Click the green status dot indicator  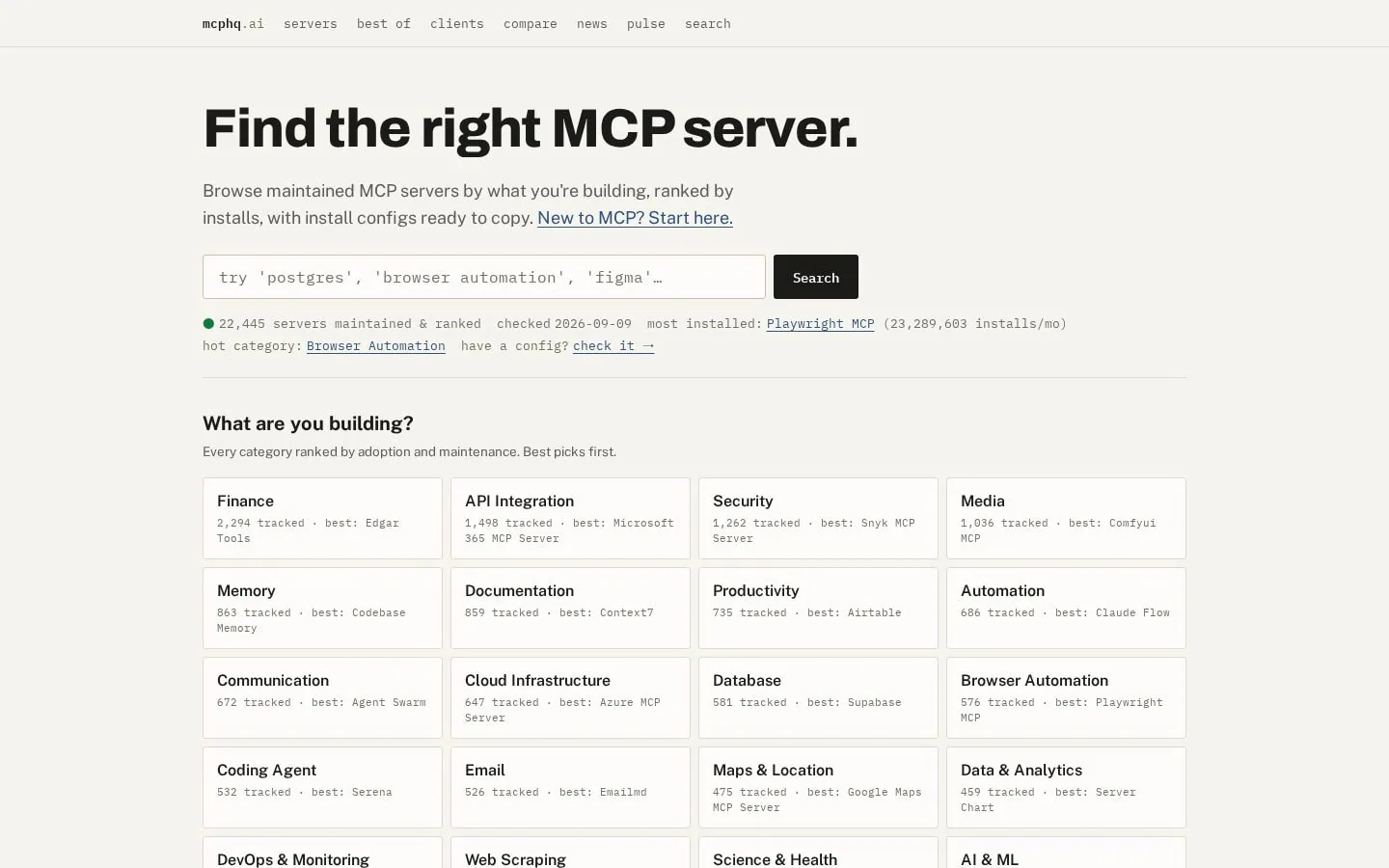(x=208, y=324)
